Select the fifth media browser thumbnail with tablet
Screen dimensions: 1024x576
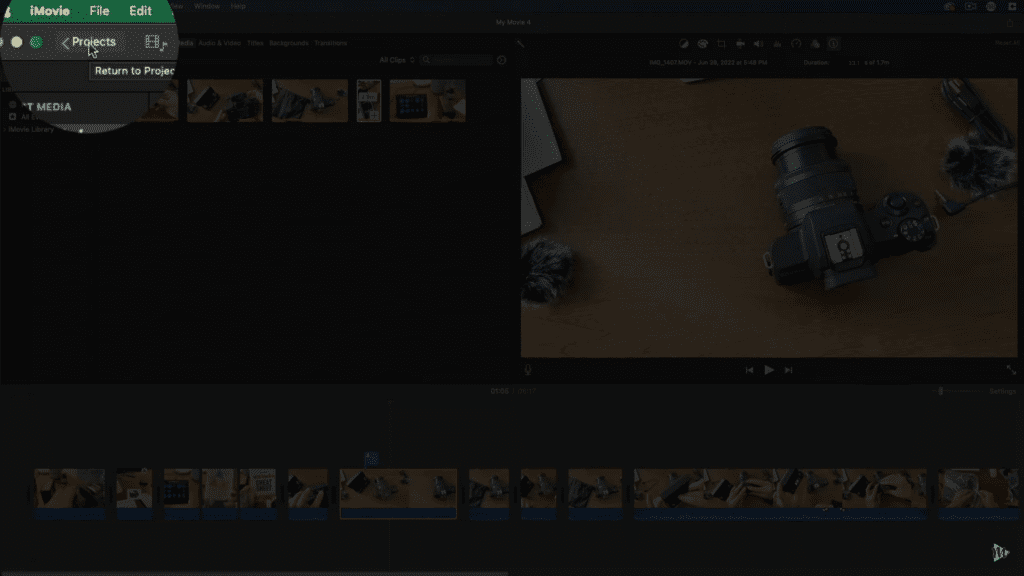(x=428, y=101)
